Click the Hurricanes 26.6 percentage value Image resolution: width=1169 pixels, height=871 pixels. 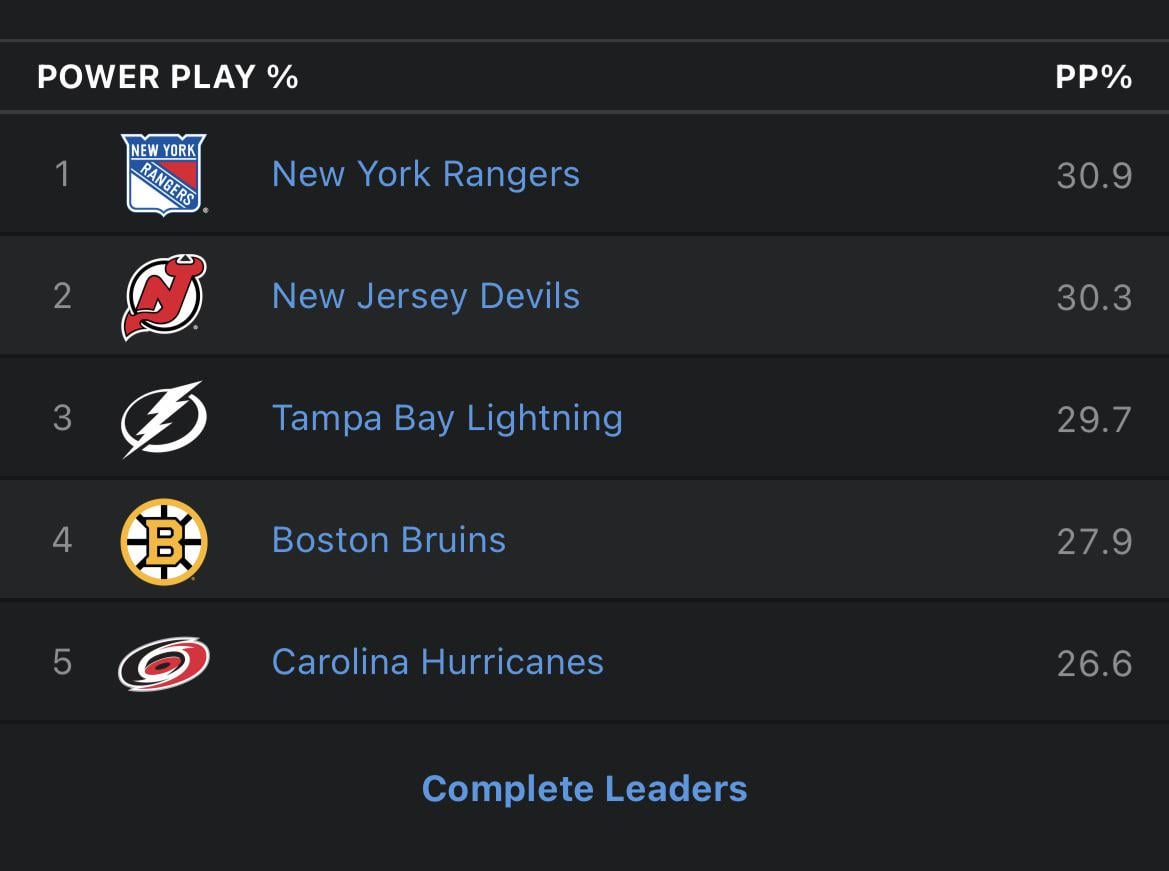pos(1094,664)
